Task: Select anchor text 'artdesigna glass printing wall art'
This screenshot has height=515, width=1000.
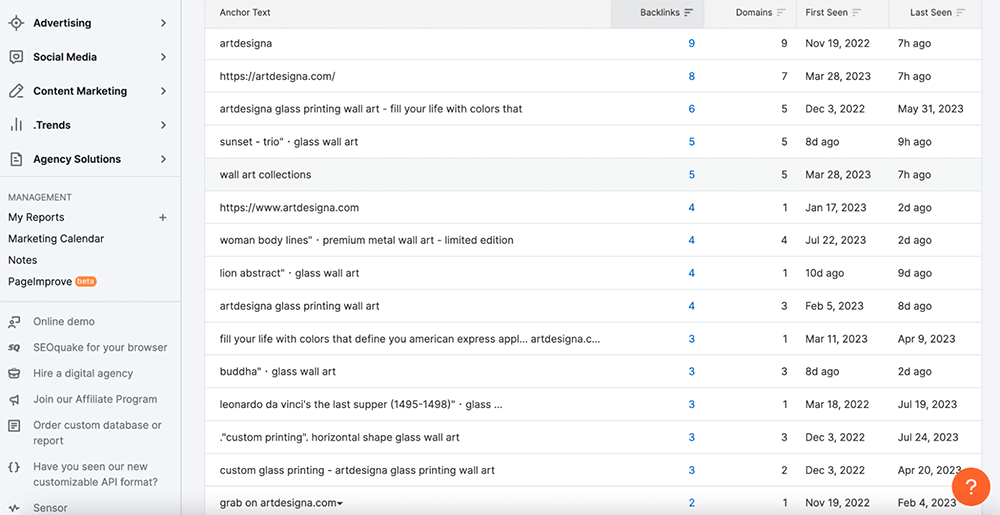Action: pyautogui.click(x=299, y=306)
